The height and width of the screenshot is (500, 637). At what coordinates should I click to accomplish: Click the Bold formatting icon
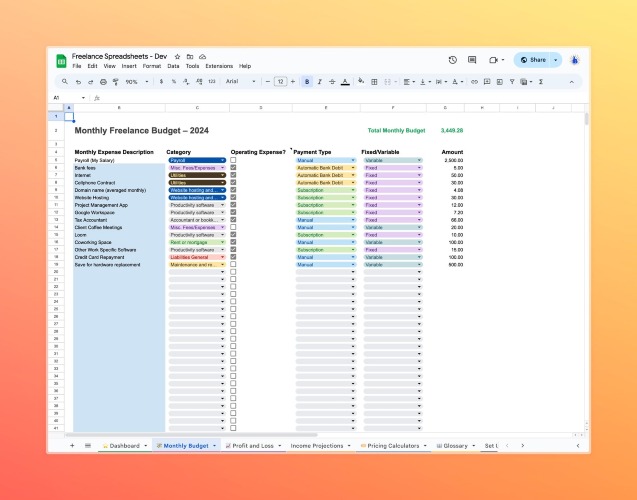click(x=307, y=82)
